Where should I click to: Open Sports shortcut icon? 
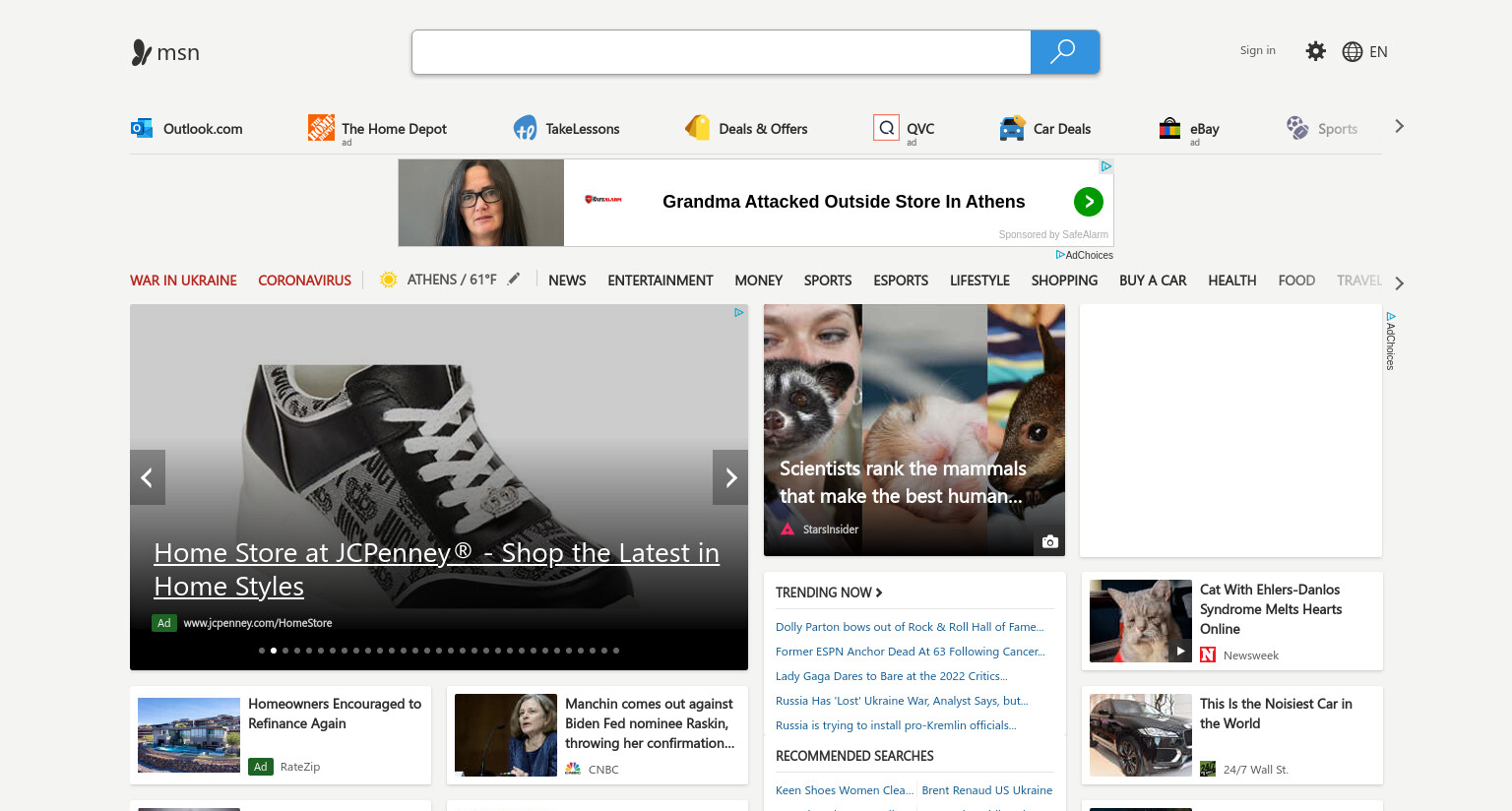[1297, 128]
